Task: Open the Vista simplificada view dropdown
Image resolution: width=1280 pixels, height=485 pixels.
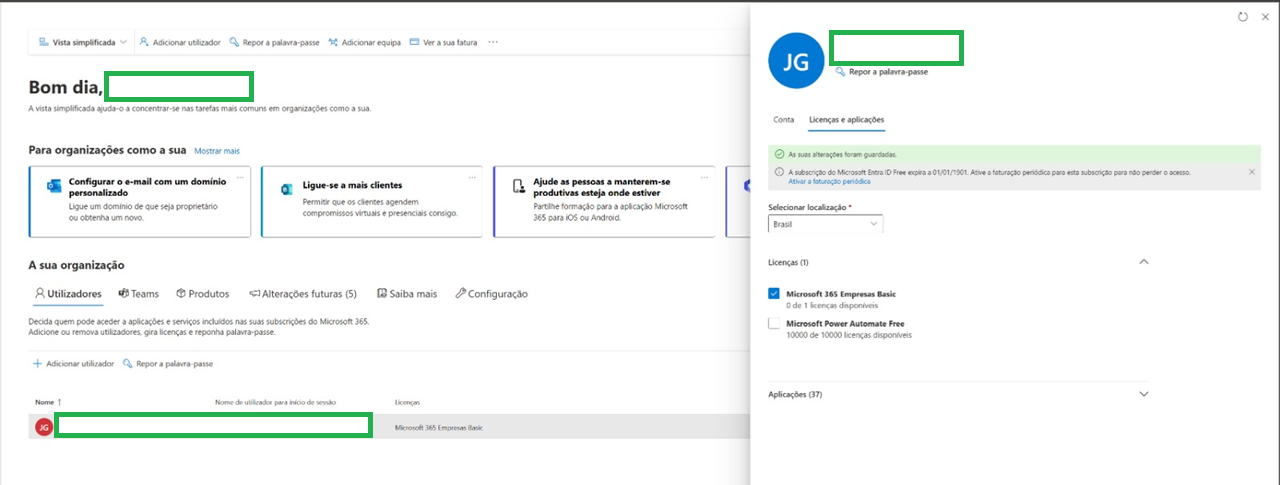Action: 83,43
